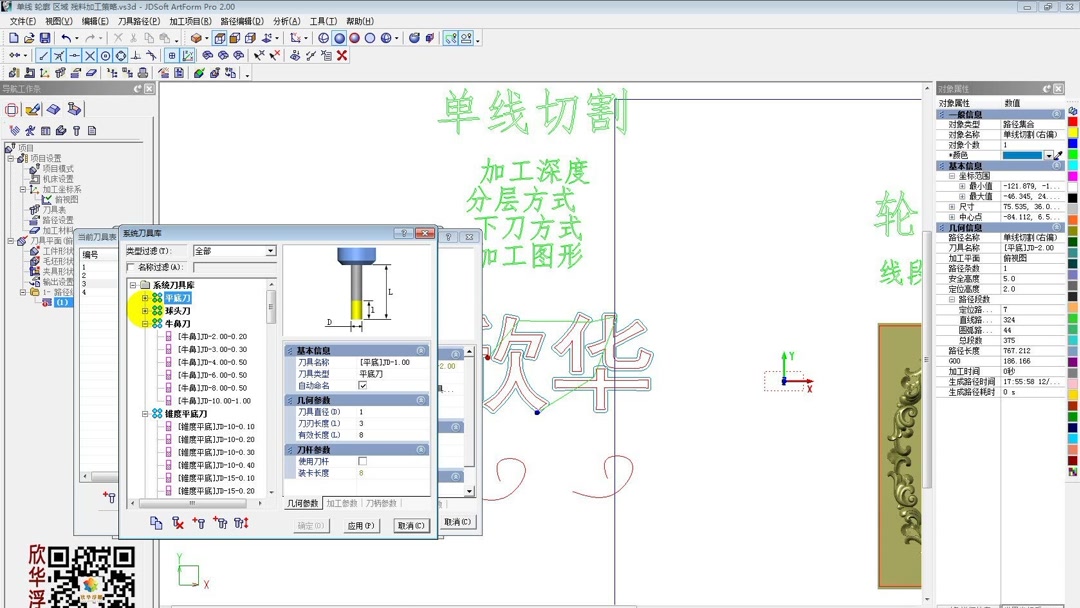Expand the 平底刀 node in the tool tree
1080x608 pixels.
pos(145,298)
